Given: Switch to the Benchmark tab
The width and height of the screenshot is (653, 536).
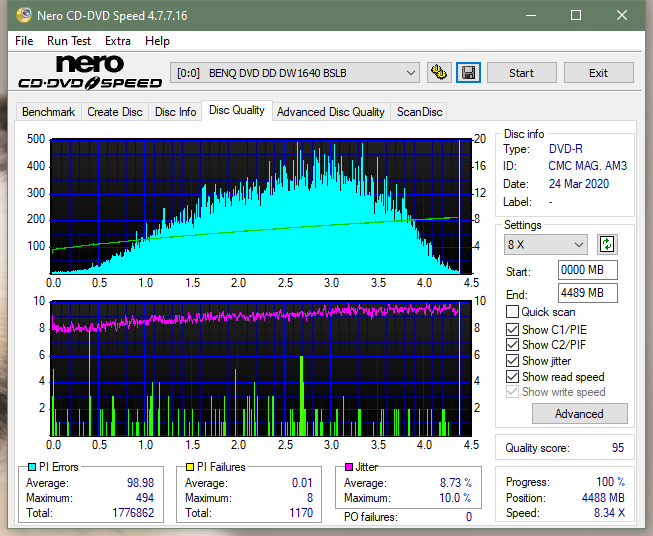Looking at the screenshot, I should (49, 112).
